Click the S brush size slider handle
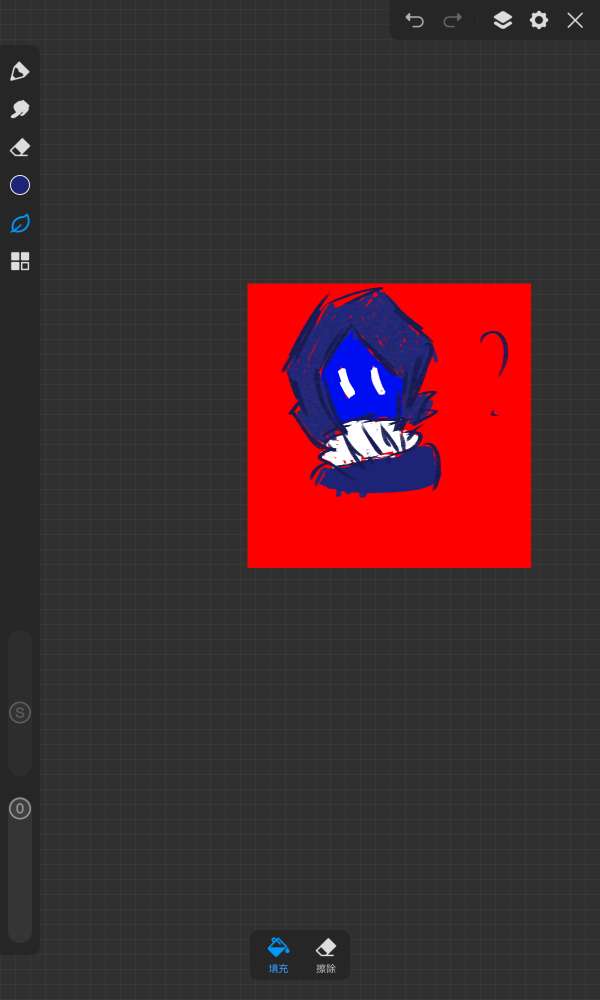The height and width of the screenshot is (1000, 600). (20, 713)
